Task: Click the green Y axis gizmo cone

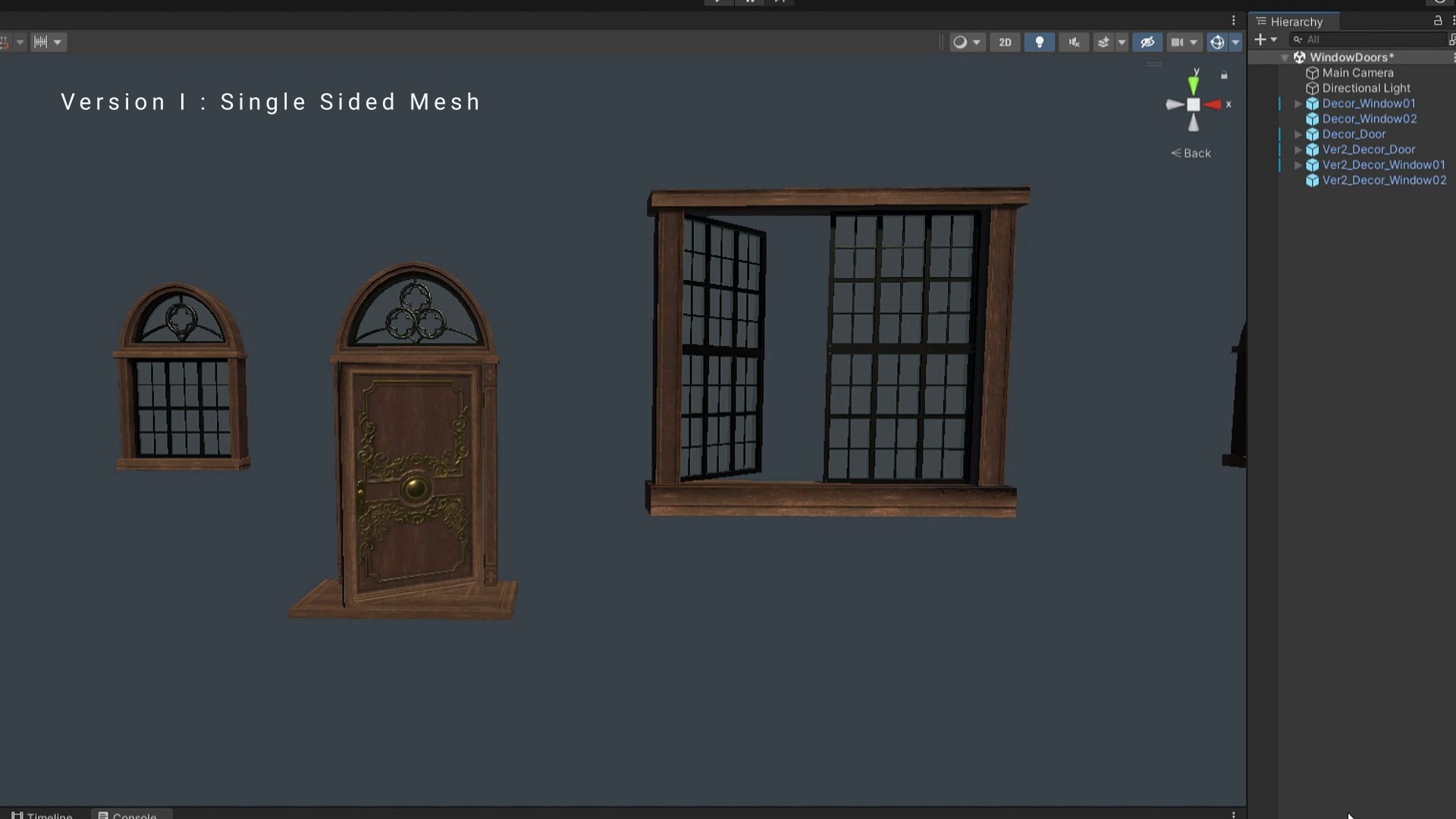Action: (x=1194, y=85)
